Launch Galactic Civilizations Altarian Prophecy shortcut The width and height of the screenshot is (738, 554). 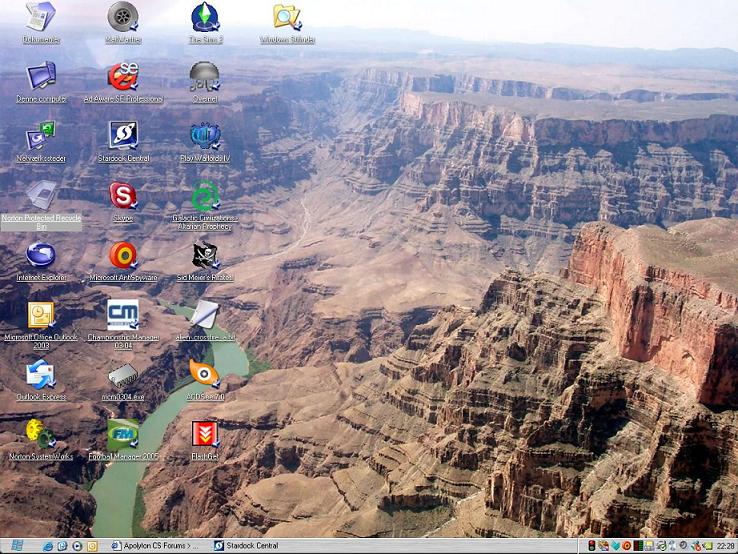pos(205,195)
